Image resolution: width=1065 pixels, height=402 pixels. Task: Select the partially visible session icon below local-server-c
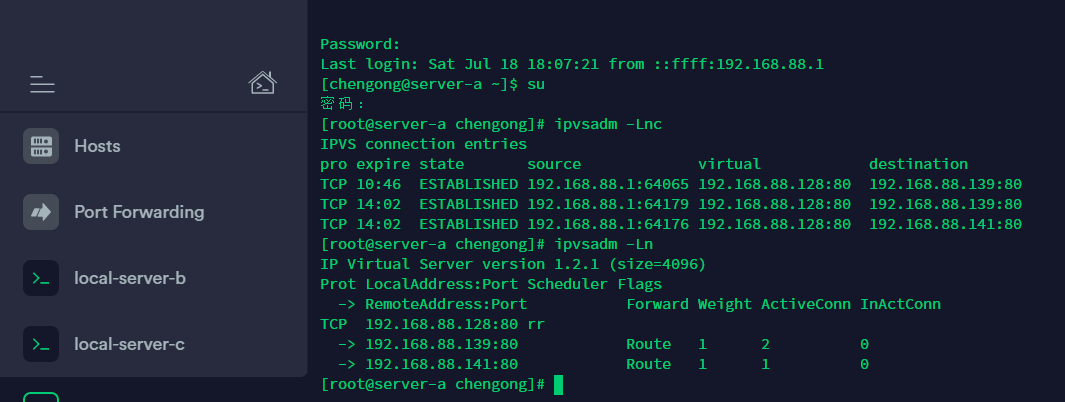[41, 397]
